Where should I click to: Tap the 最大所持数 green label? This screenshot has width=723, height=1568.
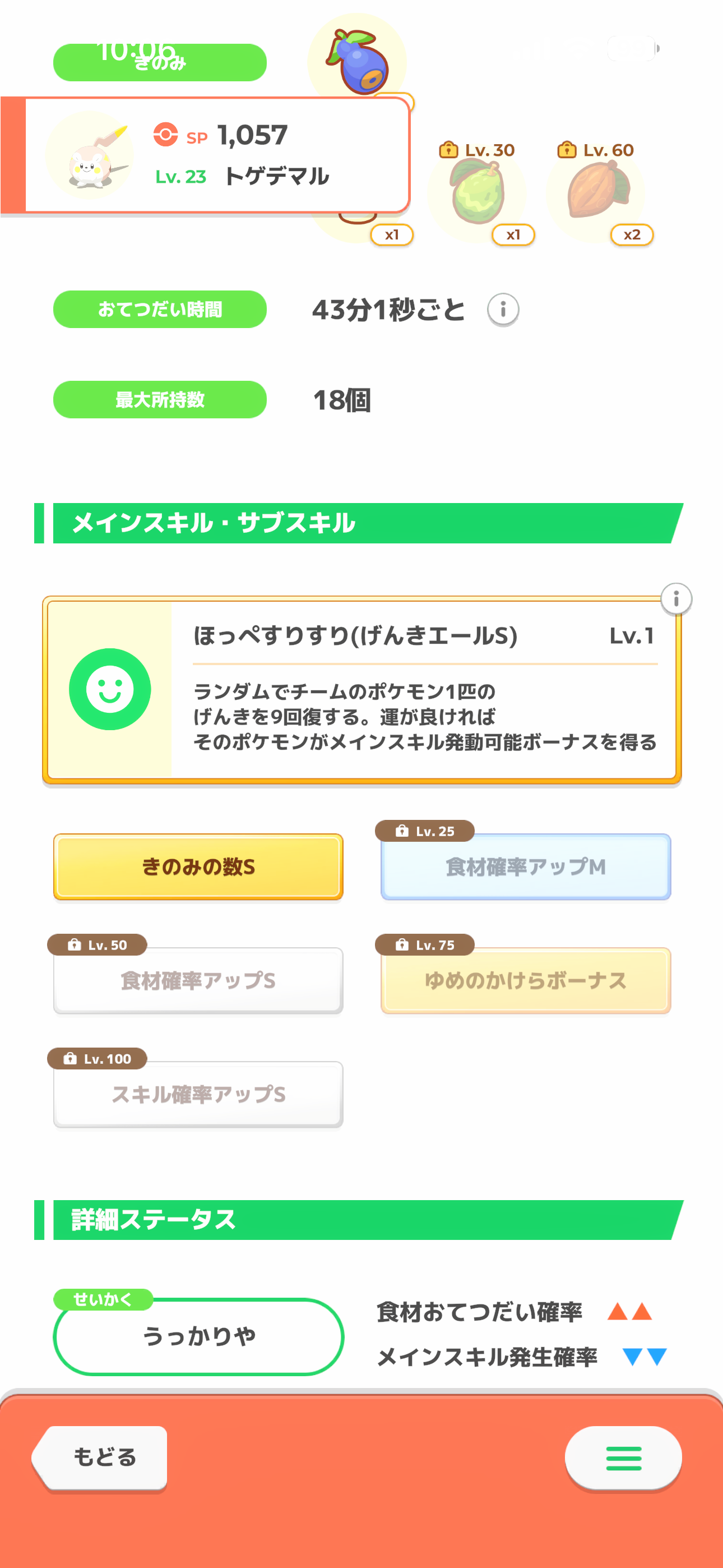coord(160,399)
